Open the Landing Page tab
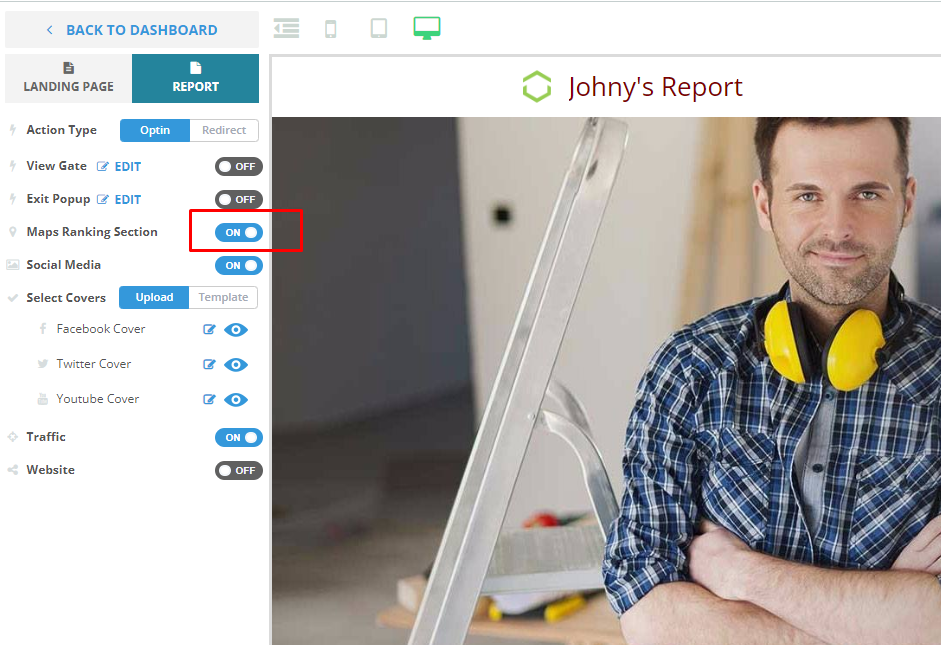This screenshot has width=941, height=645. [68, 79]
